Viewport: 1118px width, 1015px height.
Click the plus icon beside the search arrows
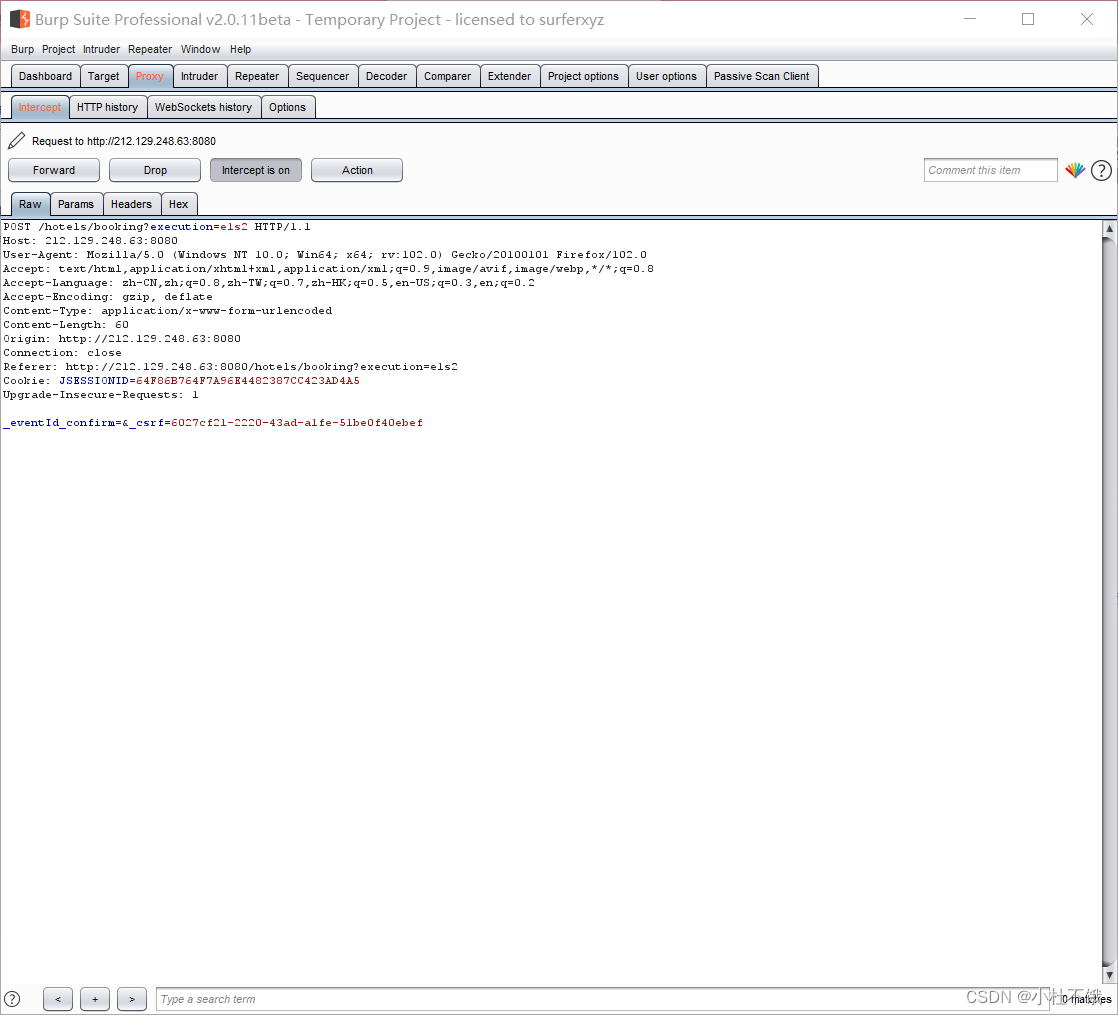[94, 998]
